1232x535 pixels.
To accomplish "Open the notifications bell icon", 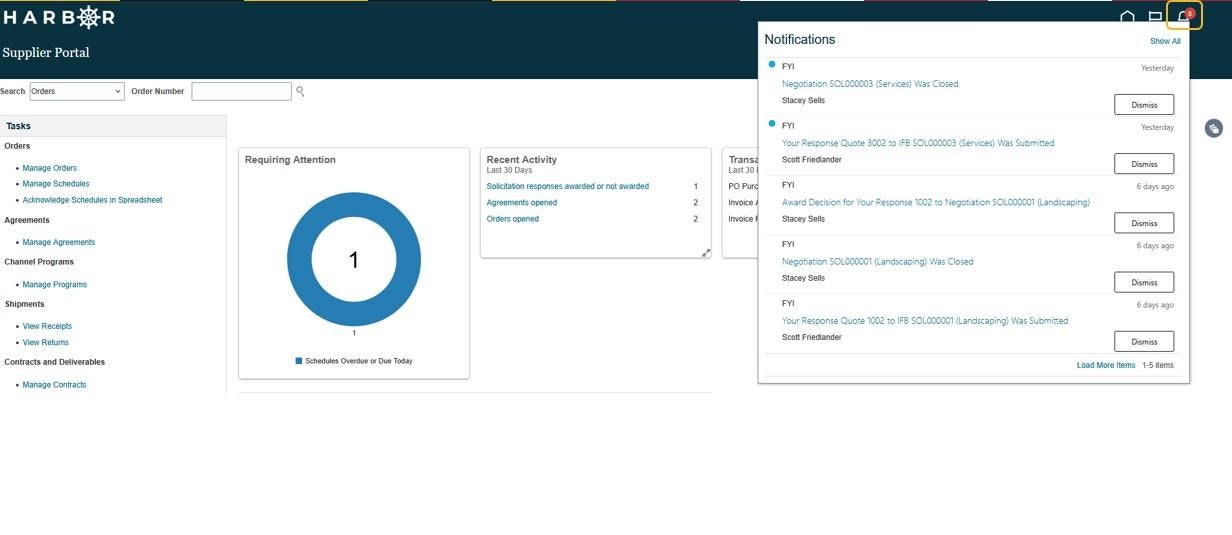I will (1184, 17).
